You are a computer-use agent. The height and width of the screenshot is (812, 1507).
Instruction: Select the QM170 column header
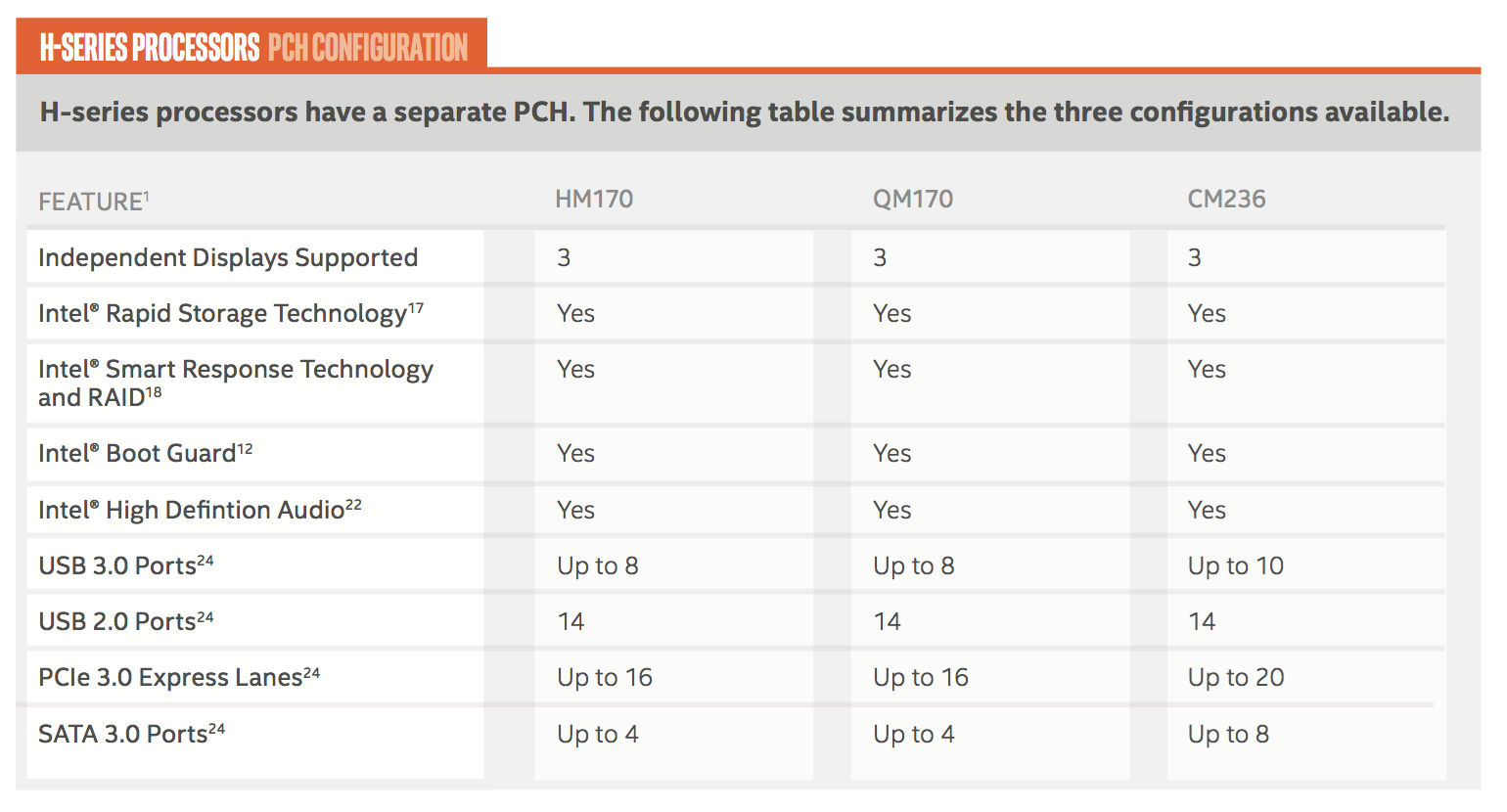coord(912,200)
